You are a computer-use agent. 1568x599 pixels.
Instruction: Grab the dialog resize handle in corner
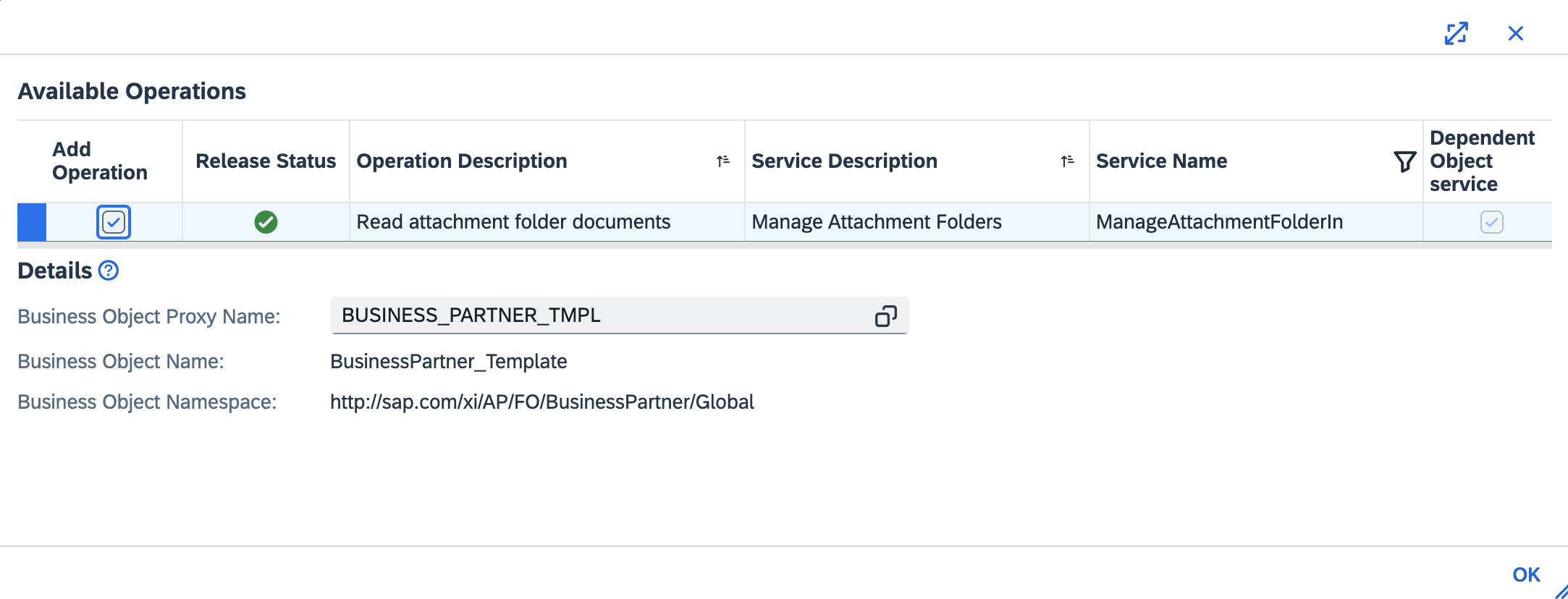click(x=1560, y=592)
